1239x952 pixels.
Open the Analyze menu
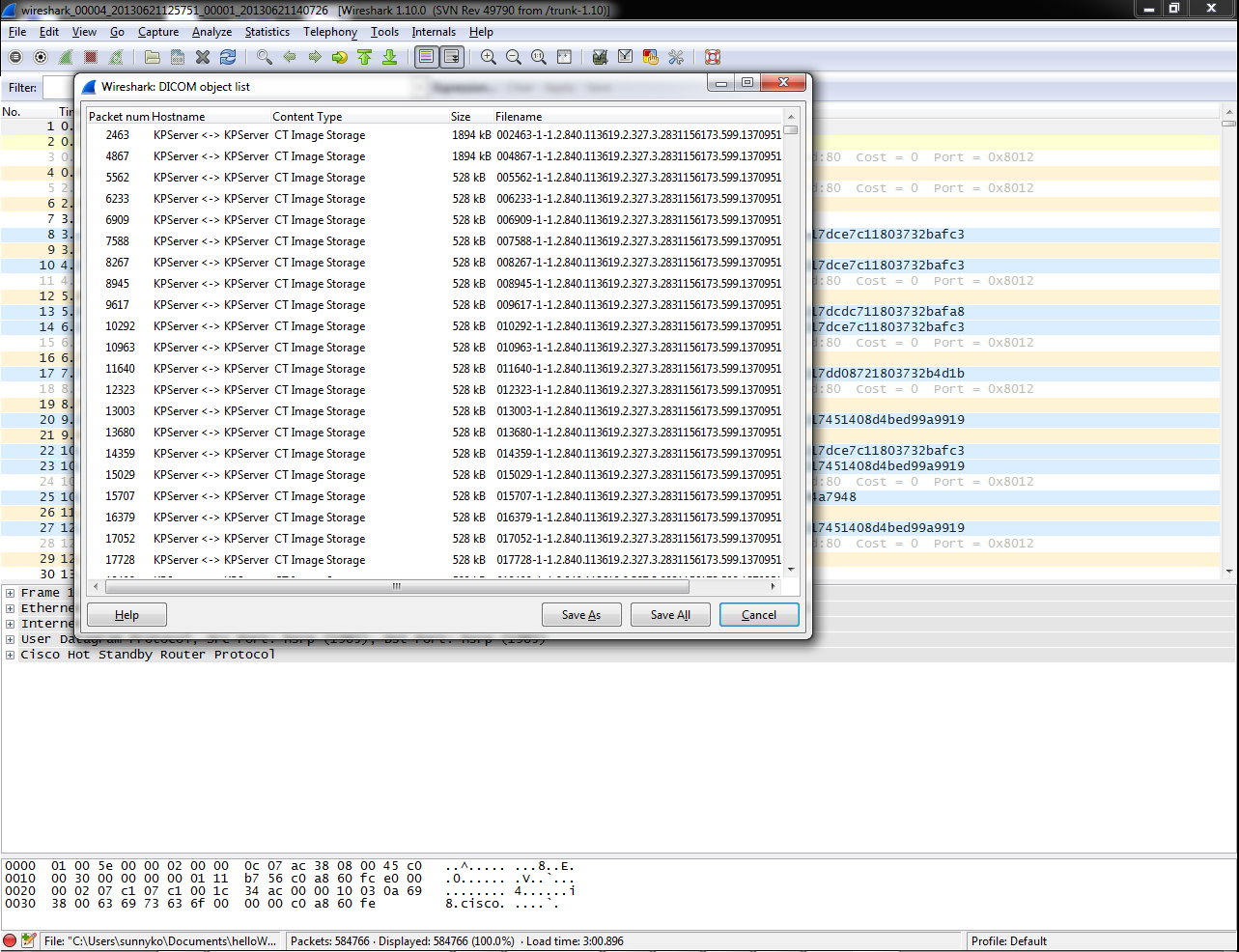[211, 32]
